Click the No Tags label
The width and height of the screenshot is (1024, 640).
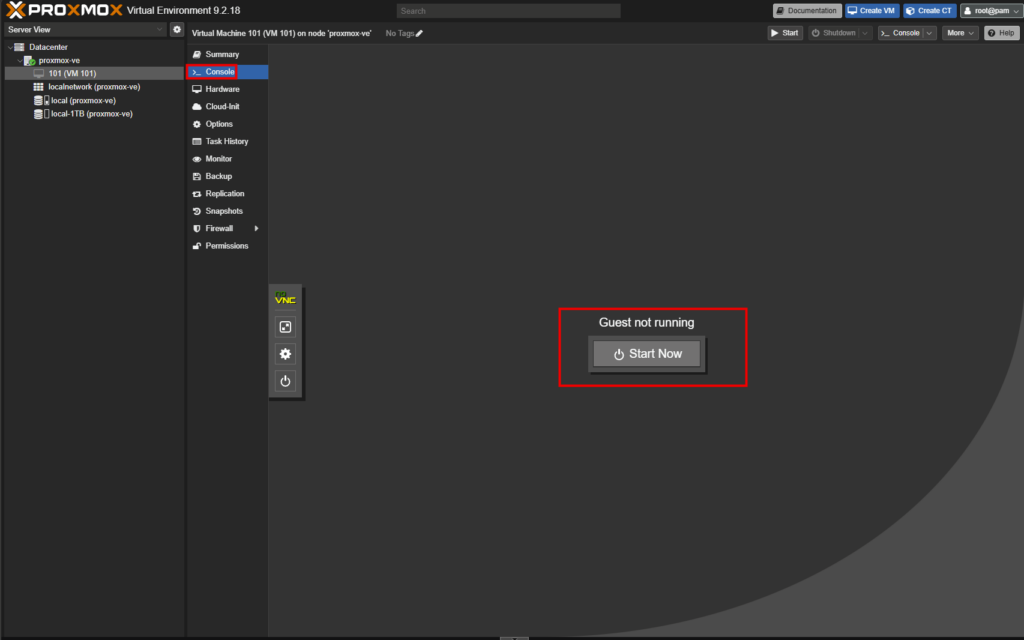pyautogui.click(x=400, y=33)
